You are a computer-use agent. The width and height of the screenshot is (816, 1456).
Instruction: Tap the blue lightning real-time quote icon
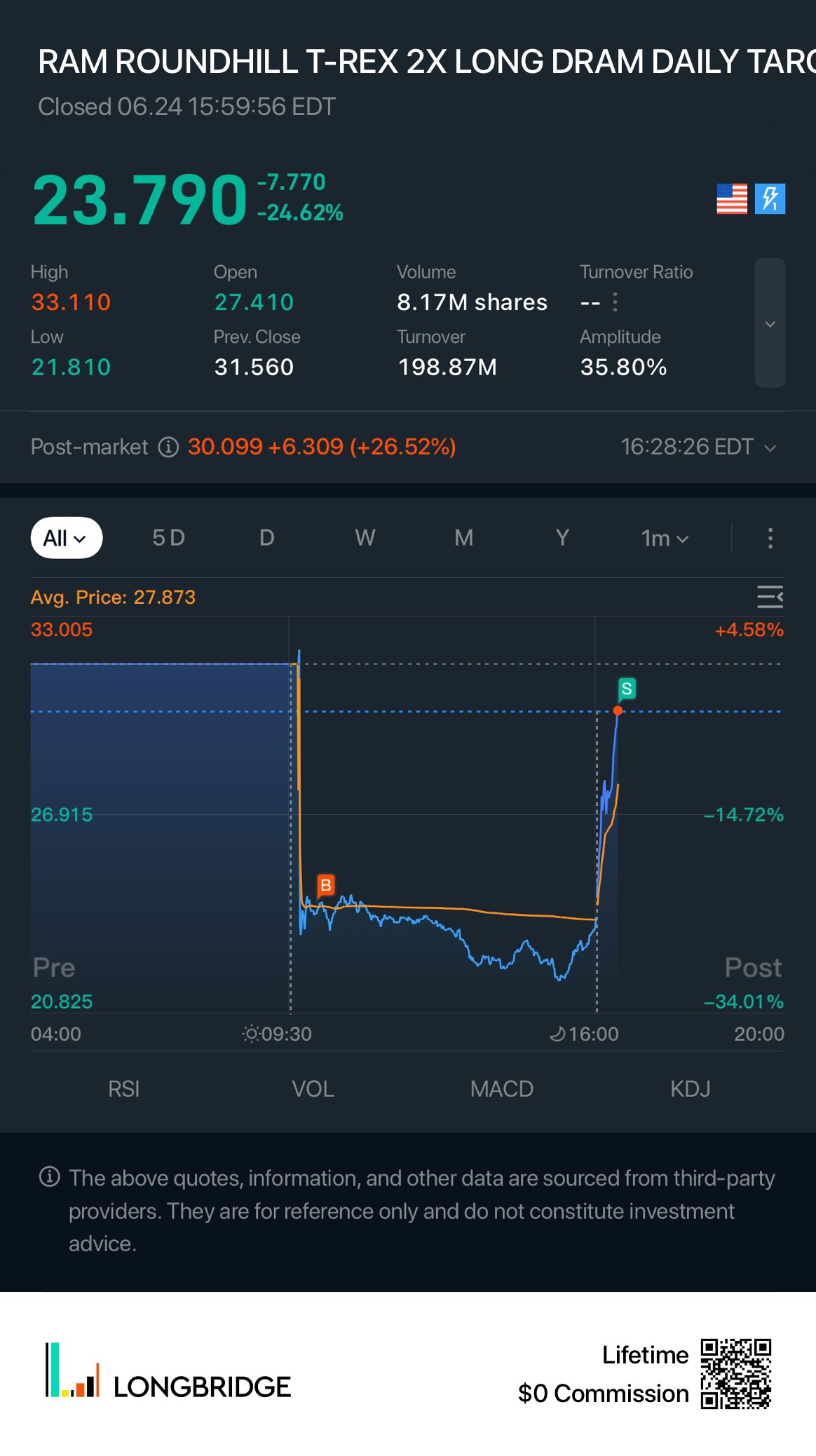point(770,198)
